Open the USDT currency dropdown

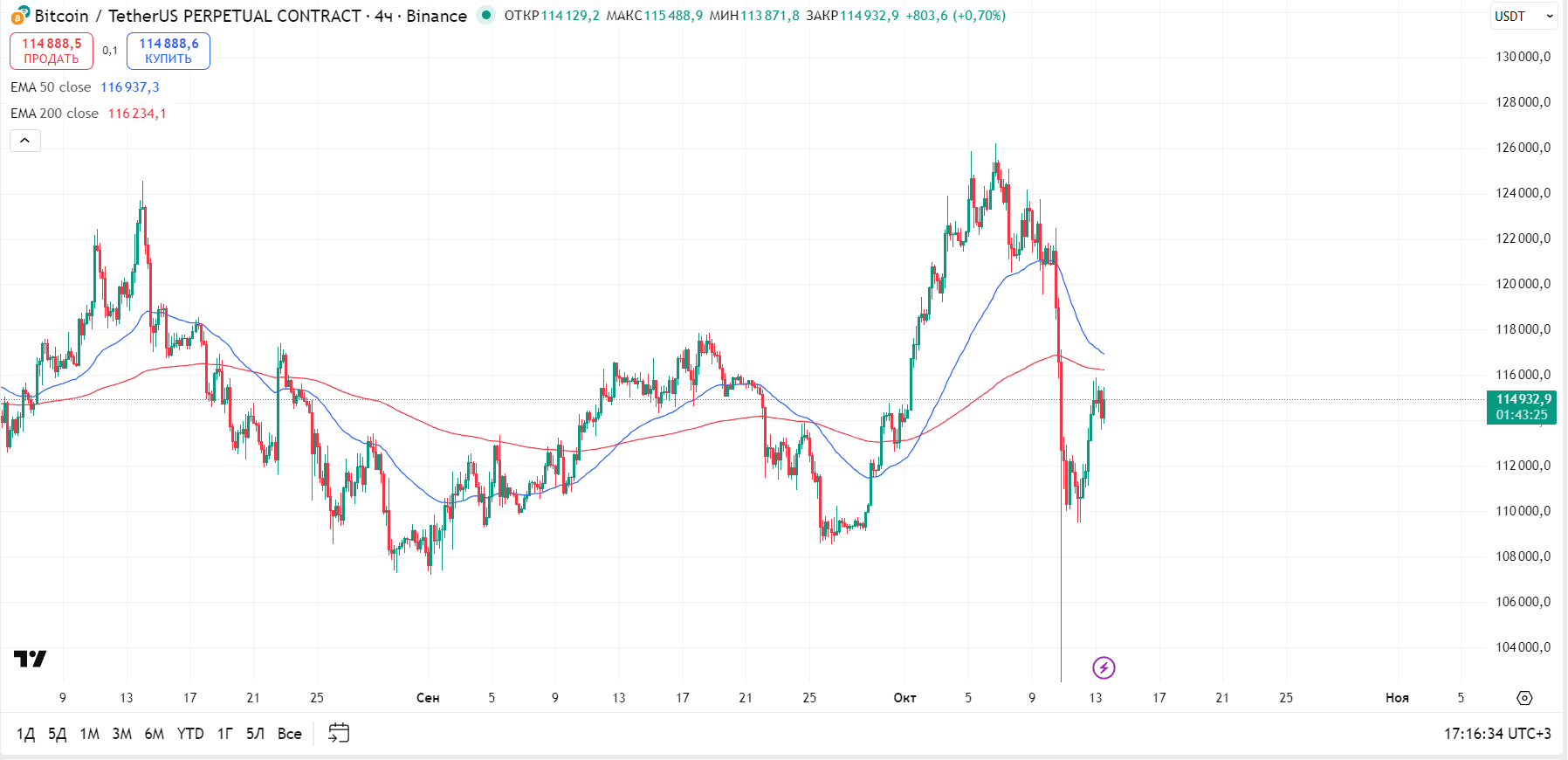point(1523,16)
